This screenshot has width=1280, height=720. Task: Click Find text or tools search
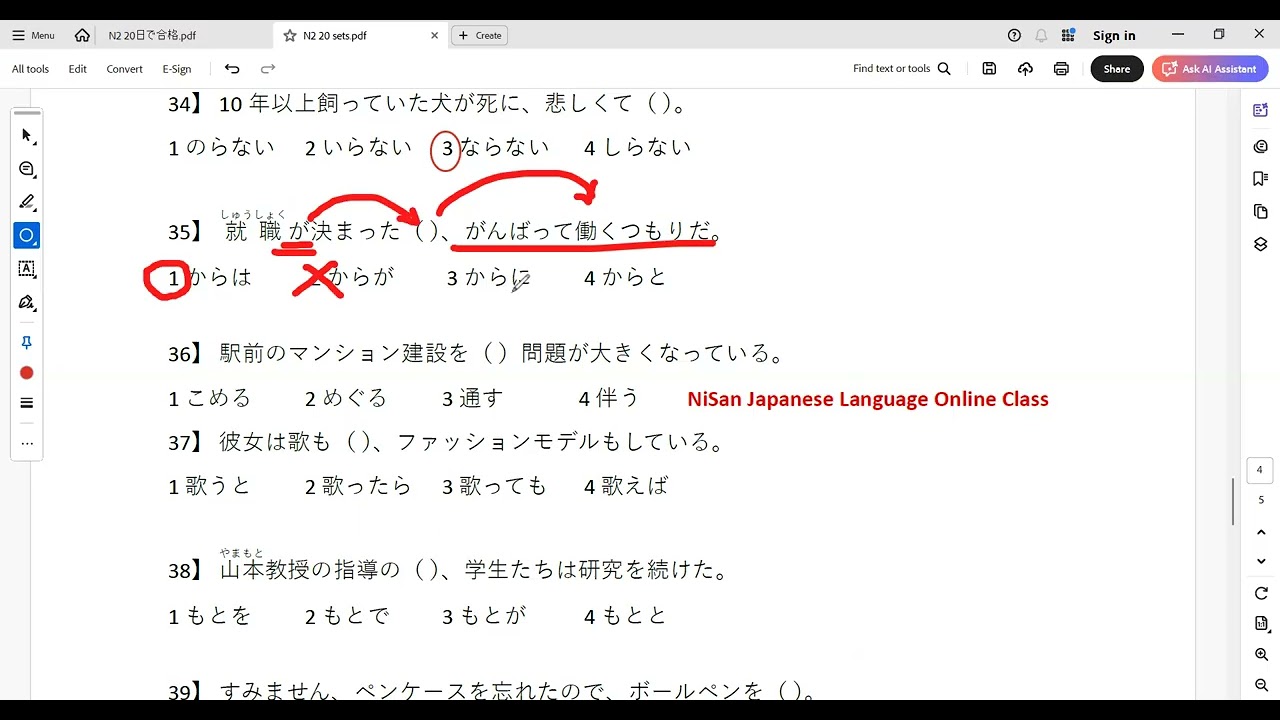pos(901,69)
